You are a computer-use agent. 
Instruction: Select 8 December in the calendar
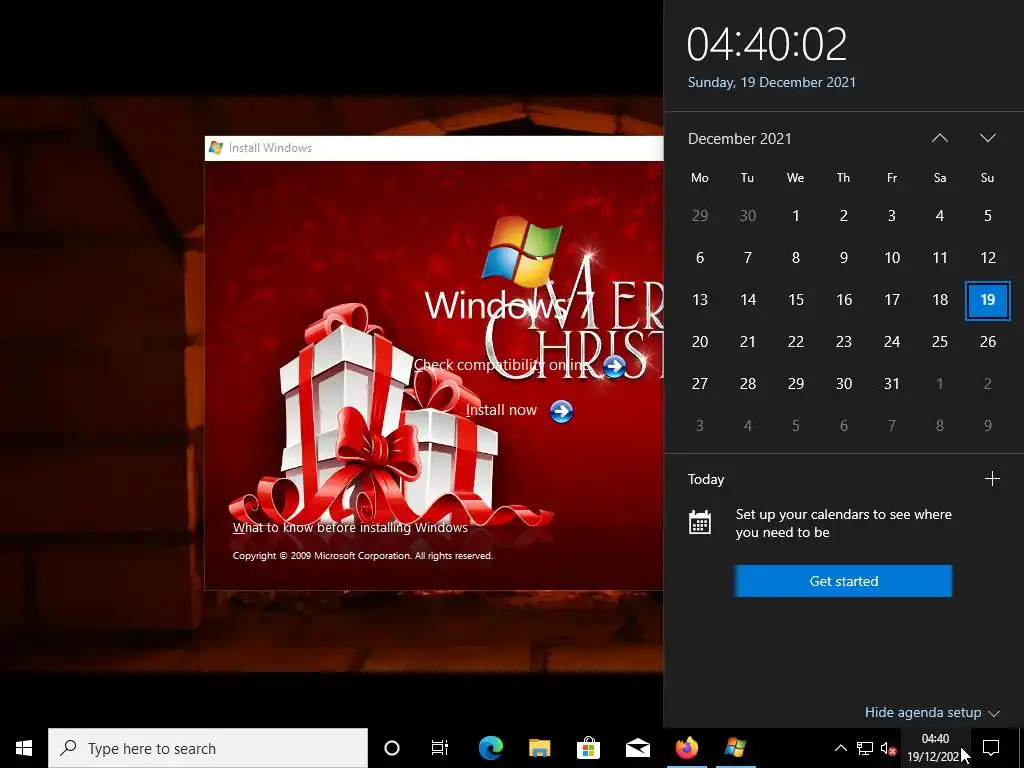[795, 257]
